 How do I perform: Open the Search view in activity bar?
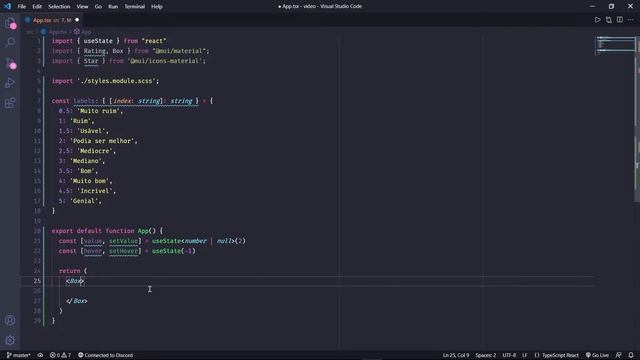coord(10,42)
